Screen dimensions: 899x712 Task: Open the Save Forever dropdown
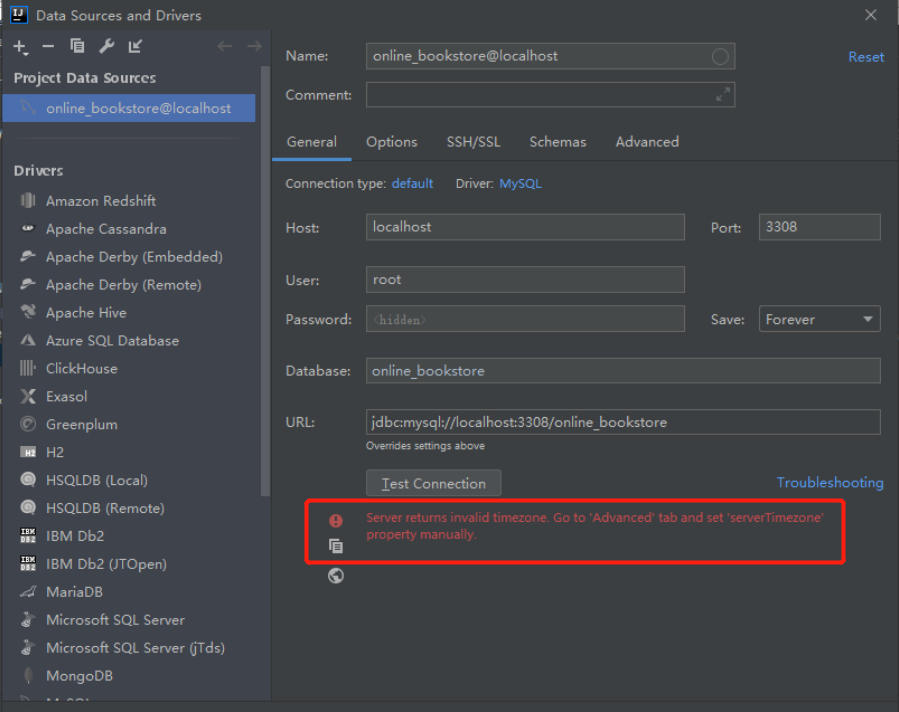(x=819, y=319)
